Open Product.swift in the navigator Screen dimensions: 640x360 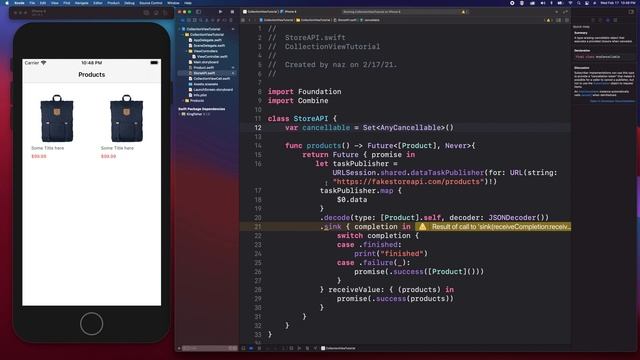pyautogui.click(x=203, y=68)
